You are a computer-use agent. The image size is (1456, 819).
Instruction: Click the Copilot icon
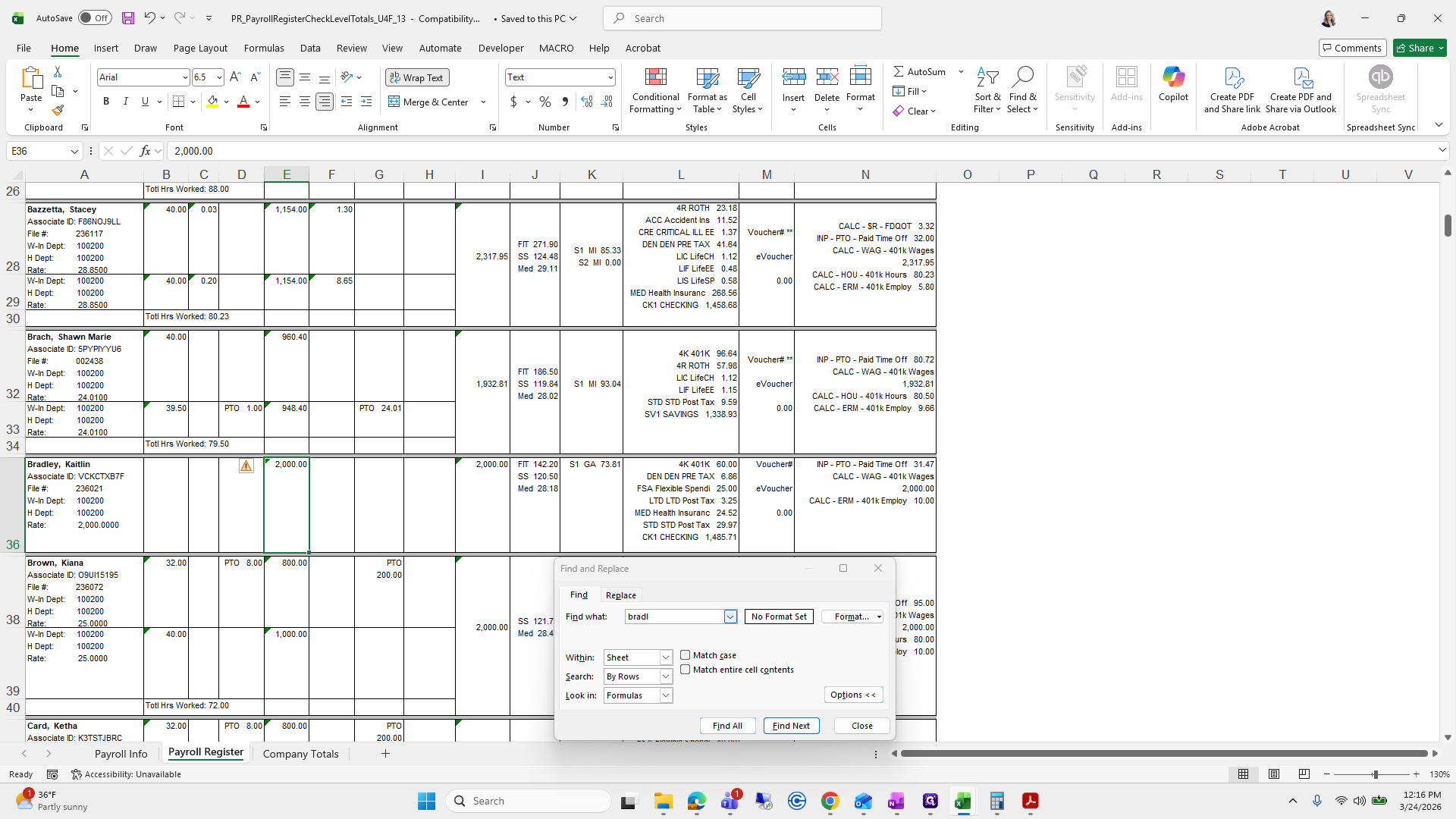(x=1173, y=83)
